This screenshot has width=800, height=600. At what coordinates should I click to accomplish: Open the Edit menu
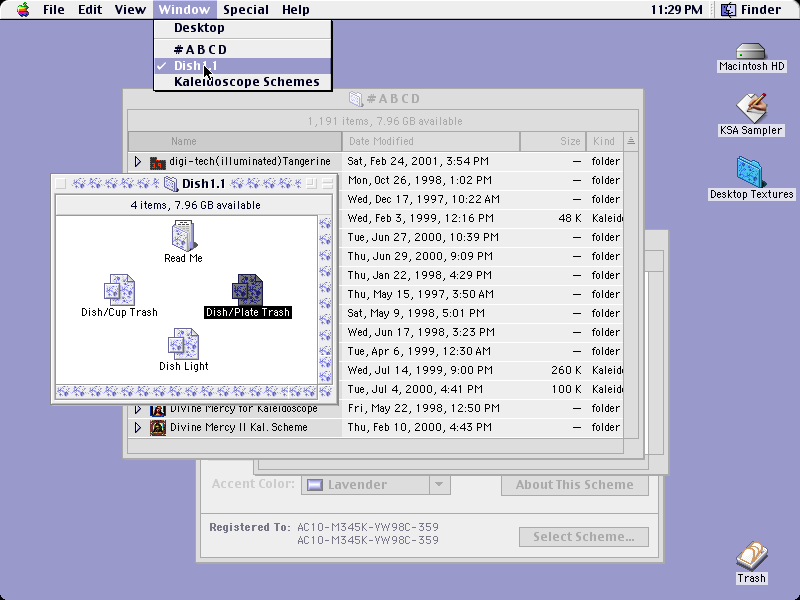pyautogui.click(x=90, y=10)
